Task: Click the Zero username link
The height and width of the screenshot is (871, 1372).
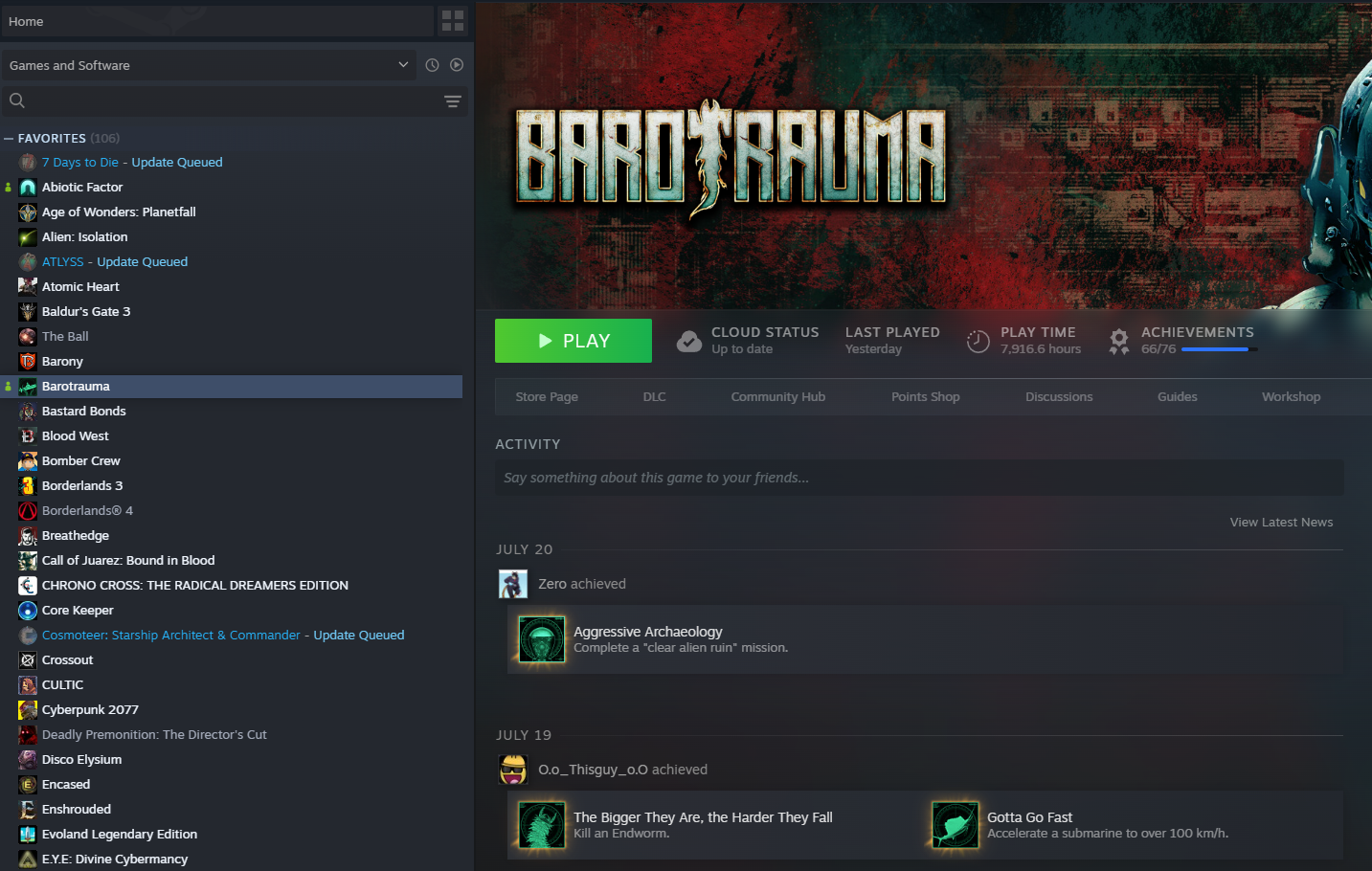Action: pos(552,584)
